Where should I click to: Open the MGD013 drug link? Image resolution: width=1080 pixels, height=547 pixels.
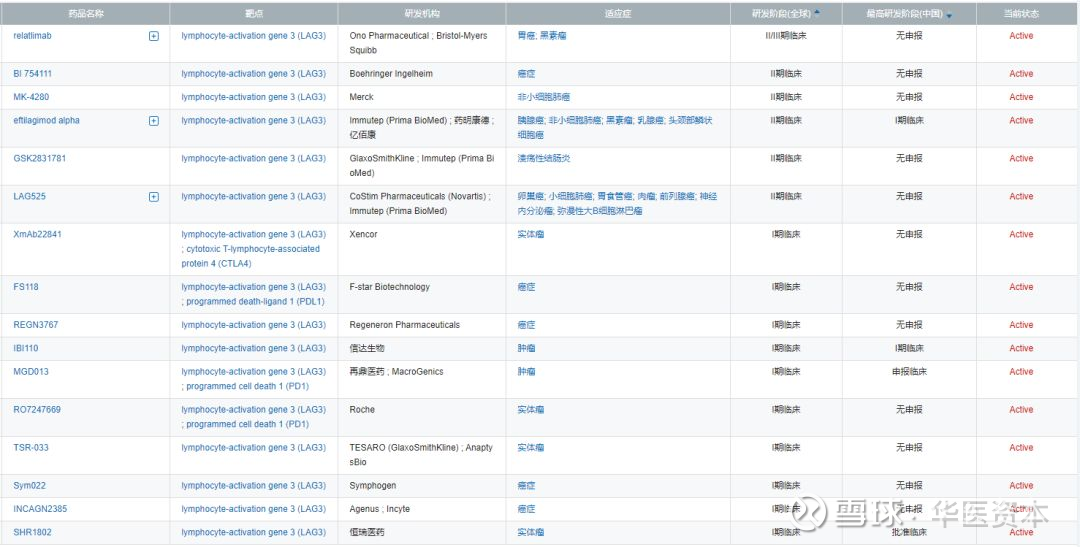pos(31,371)
